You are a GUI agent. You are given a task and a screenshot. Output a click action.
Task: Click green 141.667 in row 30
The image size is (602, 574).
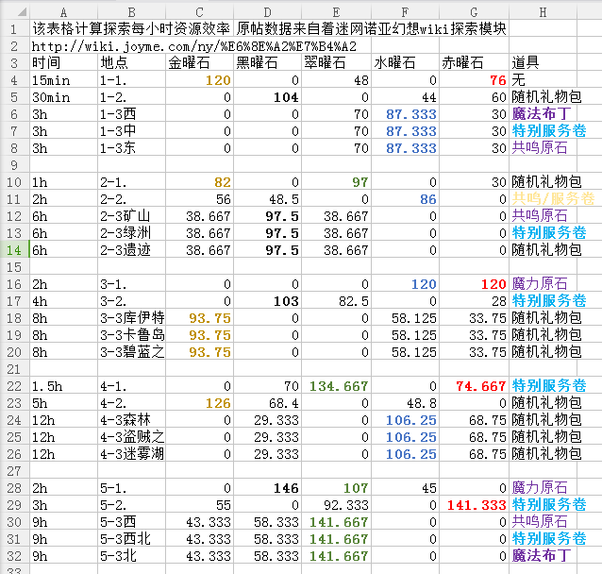pyautogui.click(x=339, y=522)
